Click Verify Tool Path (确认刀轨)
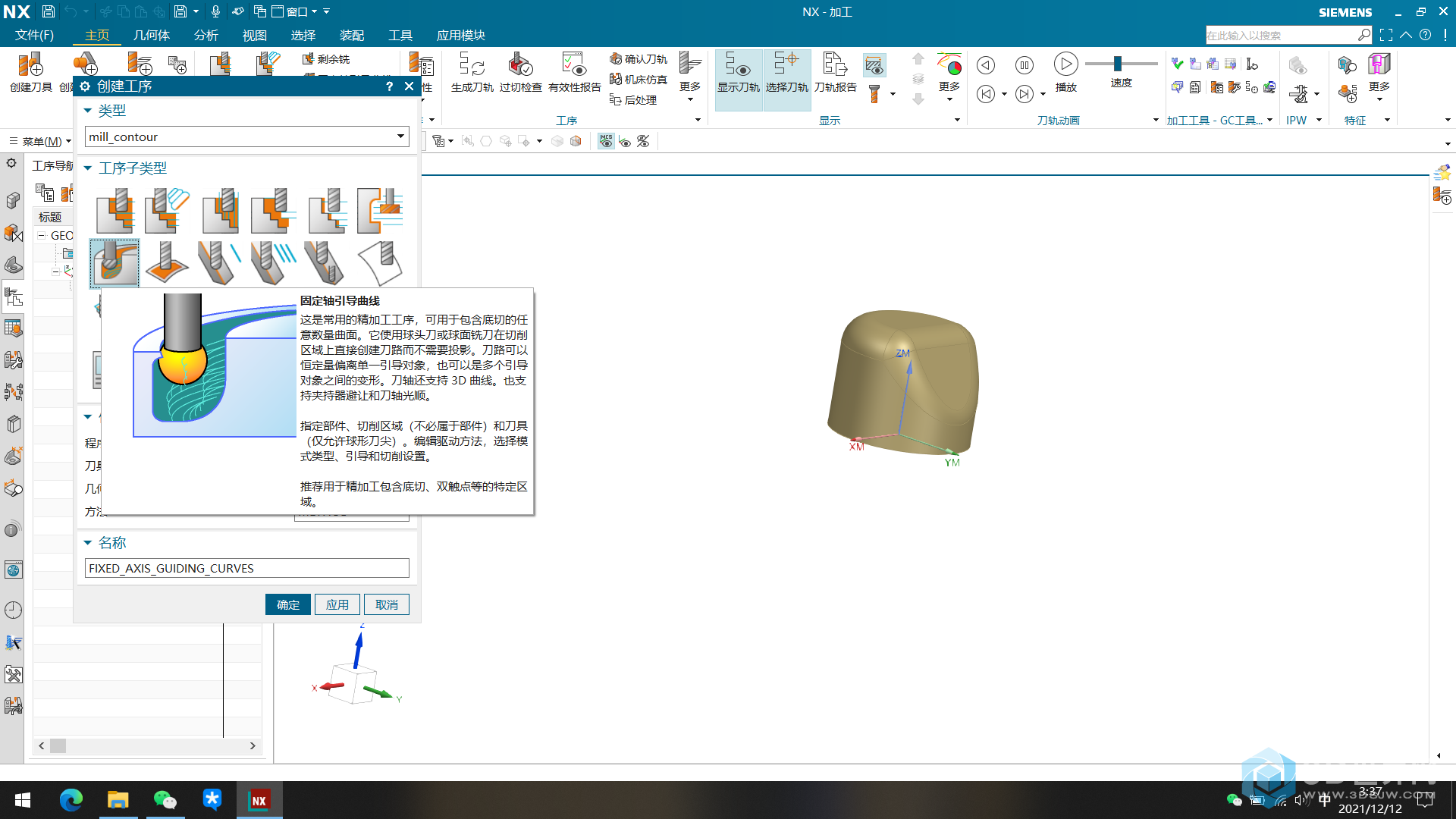Image resolution: width=1456 pixels, height=819 pixels. 639,59
